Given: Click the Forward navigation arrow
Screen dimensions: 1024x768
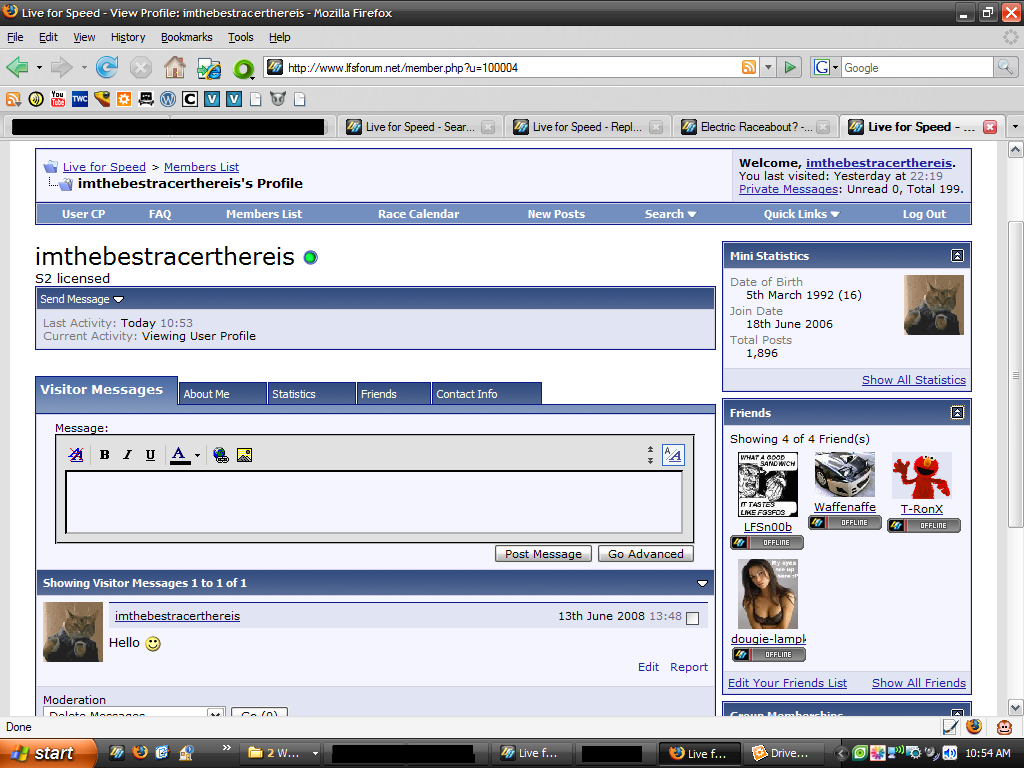Looking at the screenshot, I should [x=61, y=67].
